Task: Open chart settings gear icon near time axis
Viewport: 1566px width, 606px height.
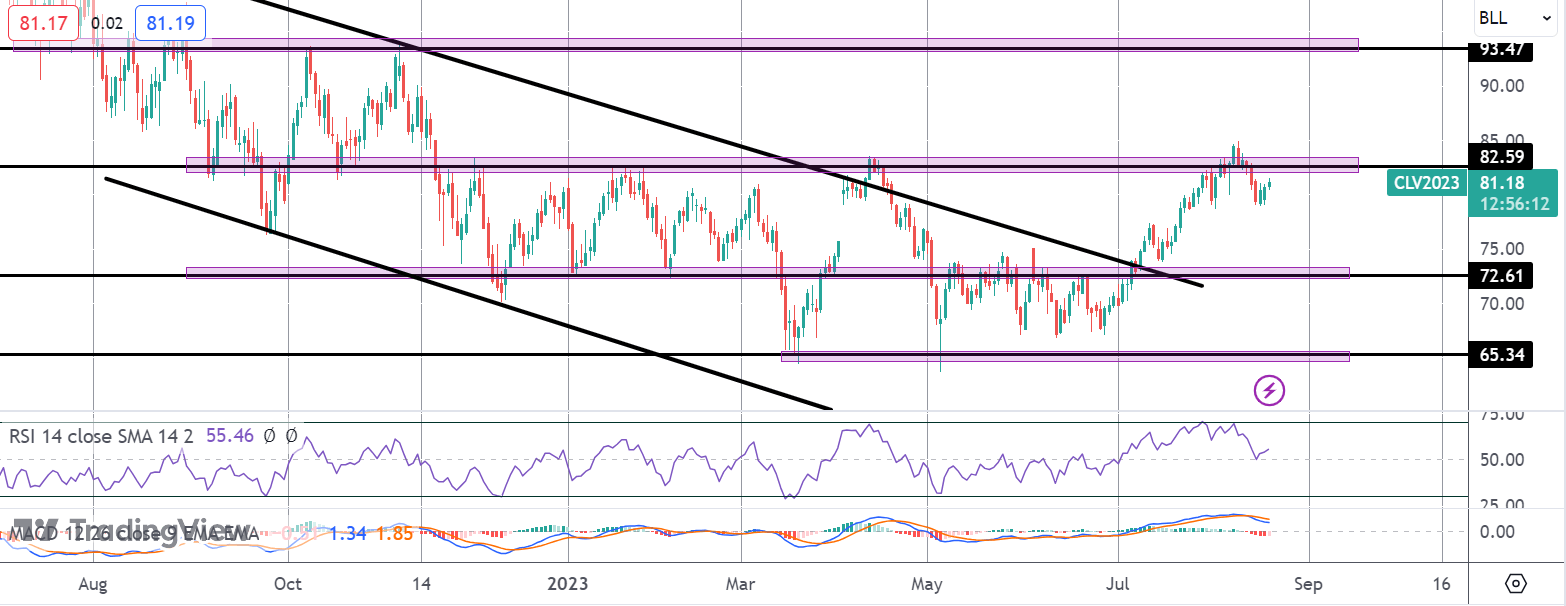Action: tap(1515, 583)
